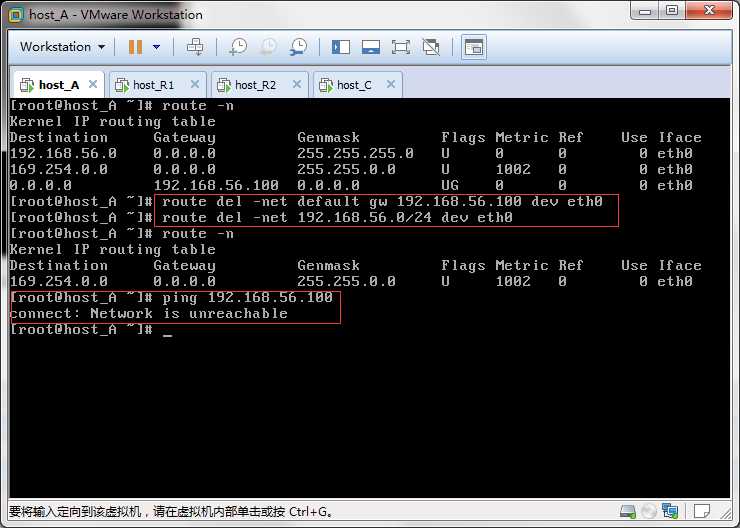Revert to the previous snapshot
740x528 pixels.
(x=269, y=47)
